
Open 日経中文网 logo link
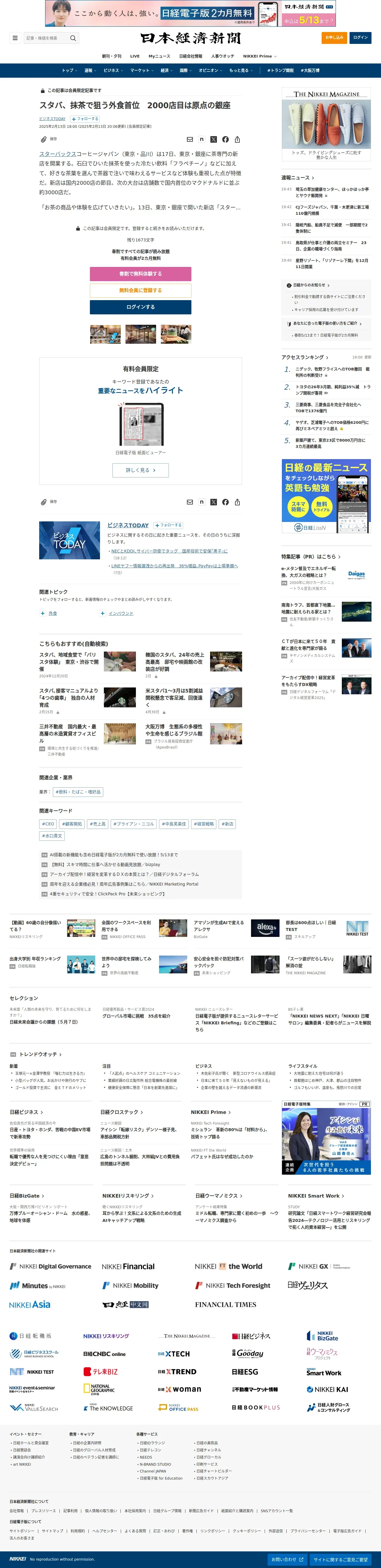(126, 1304)
